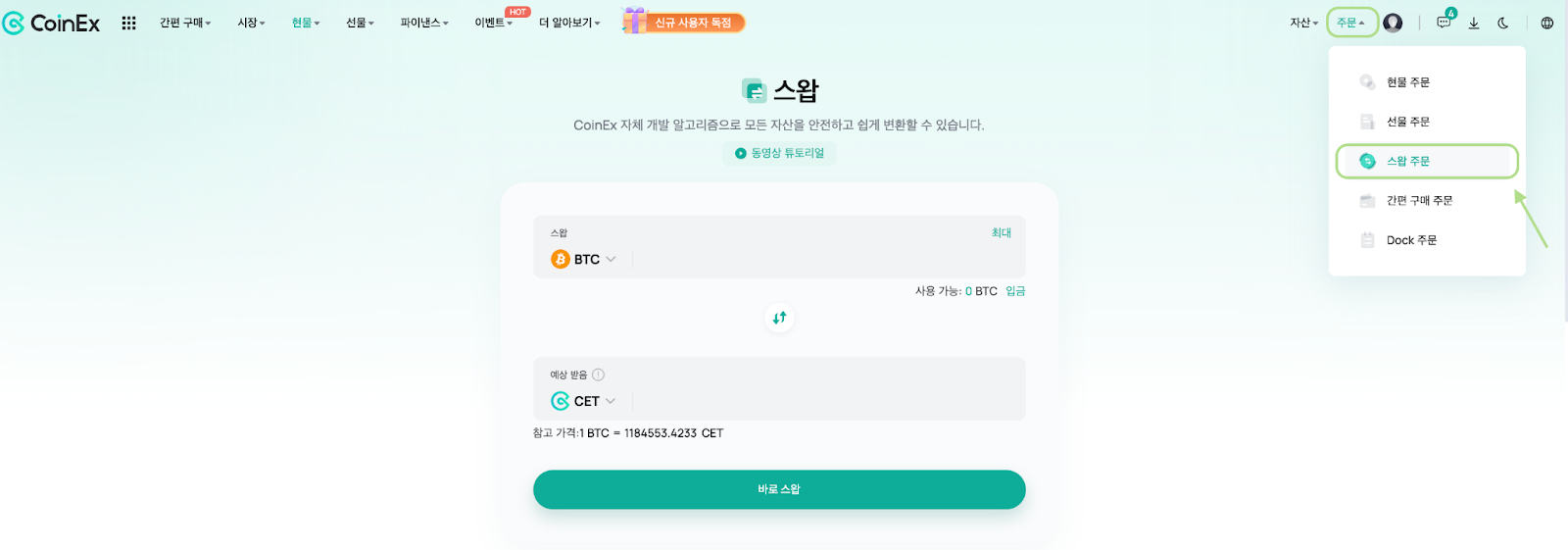Open the messages notification icon
The height and width of the screenshot is (550, 1568).
1444,23
